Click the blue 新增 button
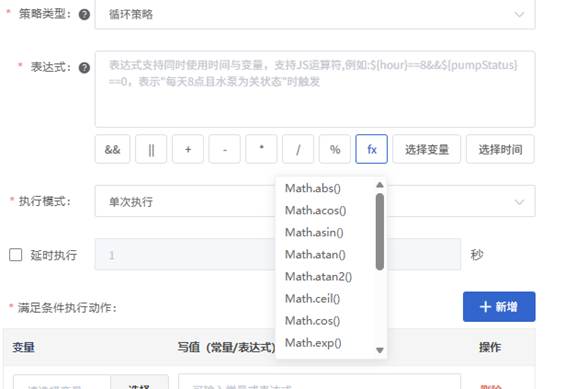 [499, 307]
